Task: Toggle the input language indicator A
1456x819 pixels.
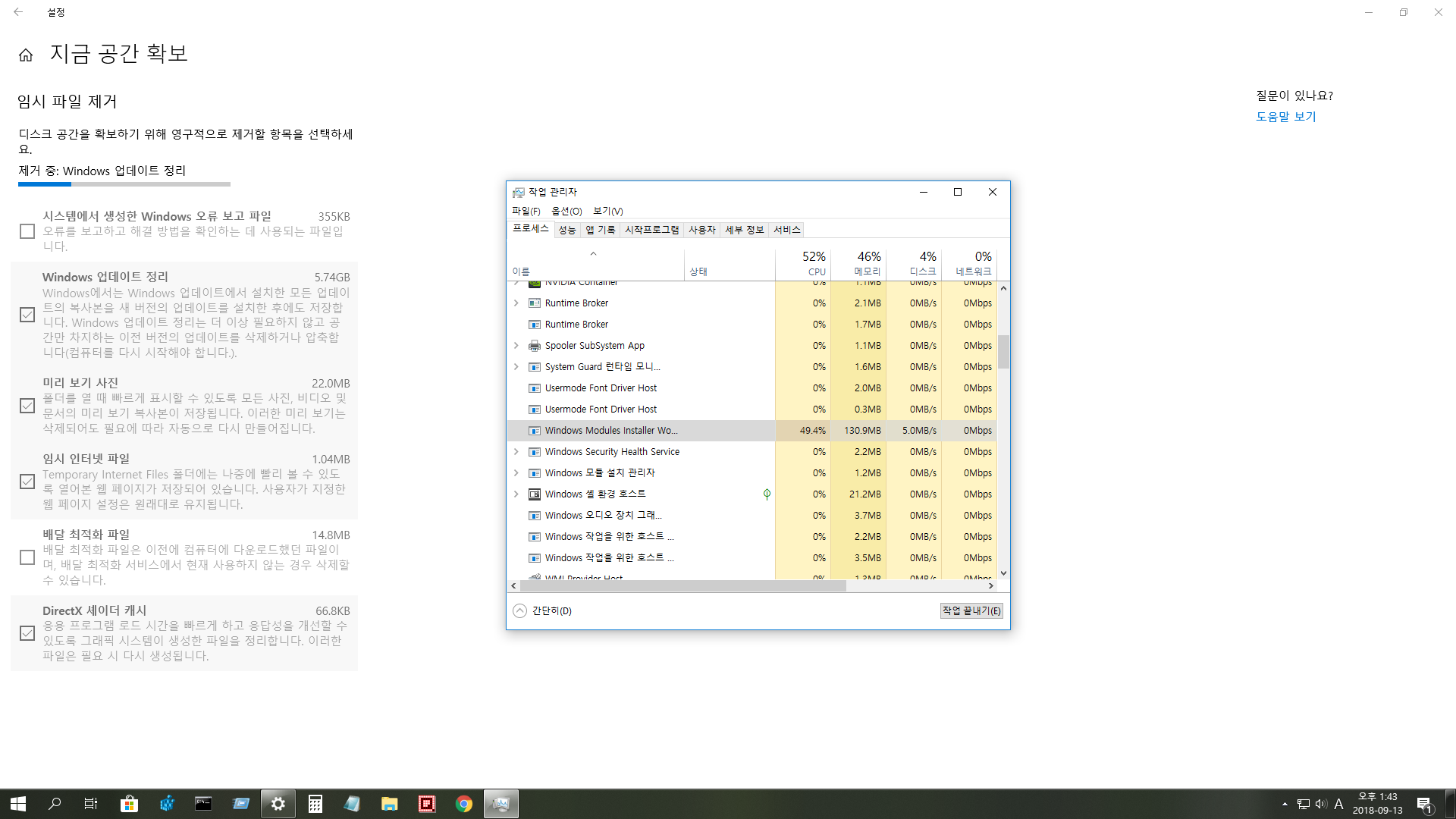Action: [x=1338, y=804]
